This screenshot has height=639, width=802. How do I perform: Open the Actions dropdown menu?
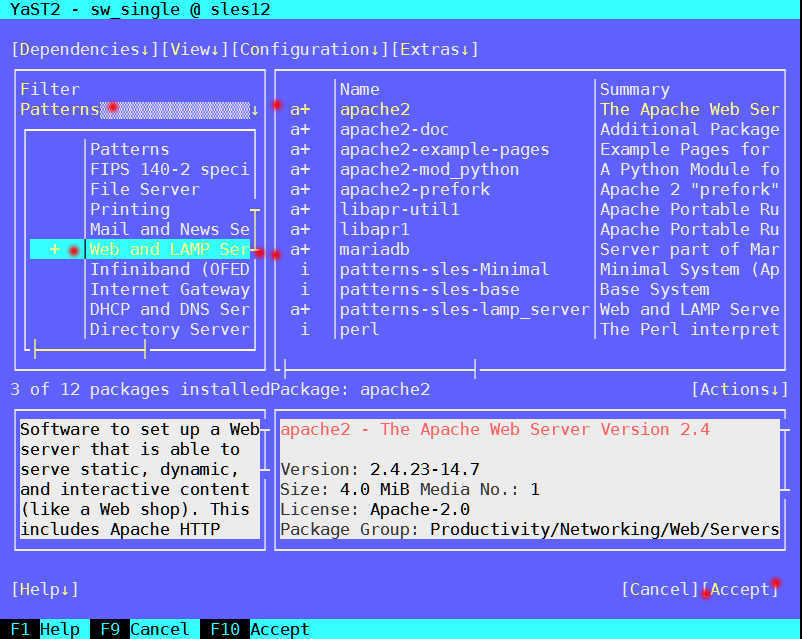[x=739, y=389]
